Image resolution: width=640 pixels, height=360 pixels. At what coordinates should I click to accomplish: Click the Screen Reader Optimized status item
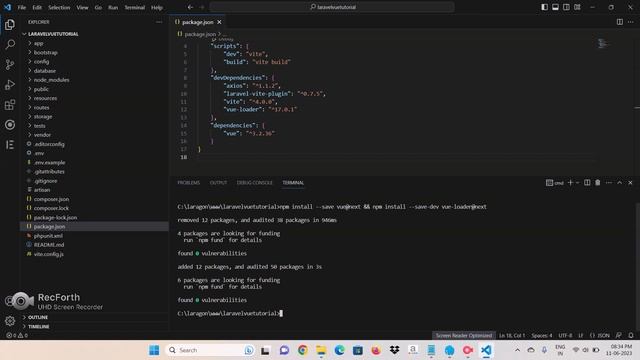(x=464, y=335)
